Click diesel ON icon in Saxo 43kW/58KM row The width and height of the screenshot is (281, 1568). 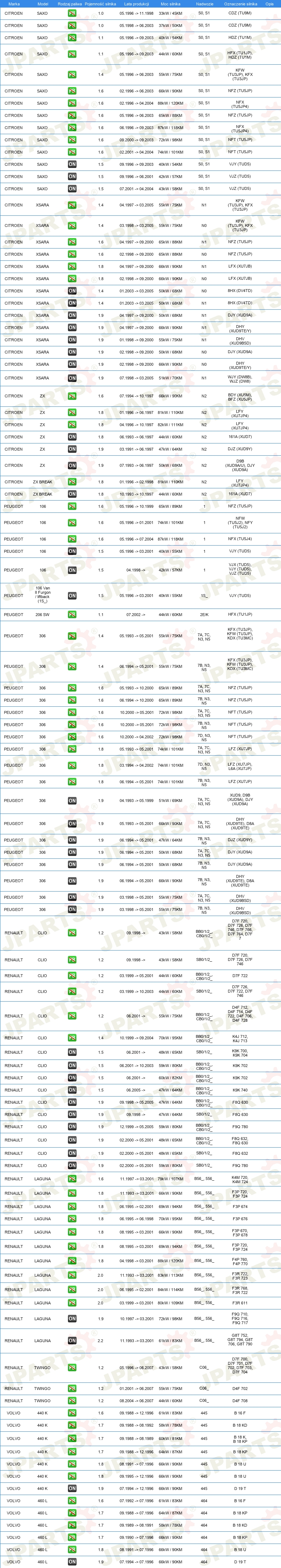pyautogui.click(x=72, y=189)
